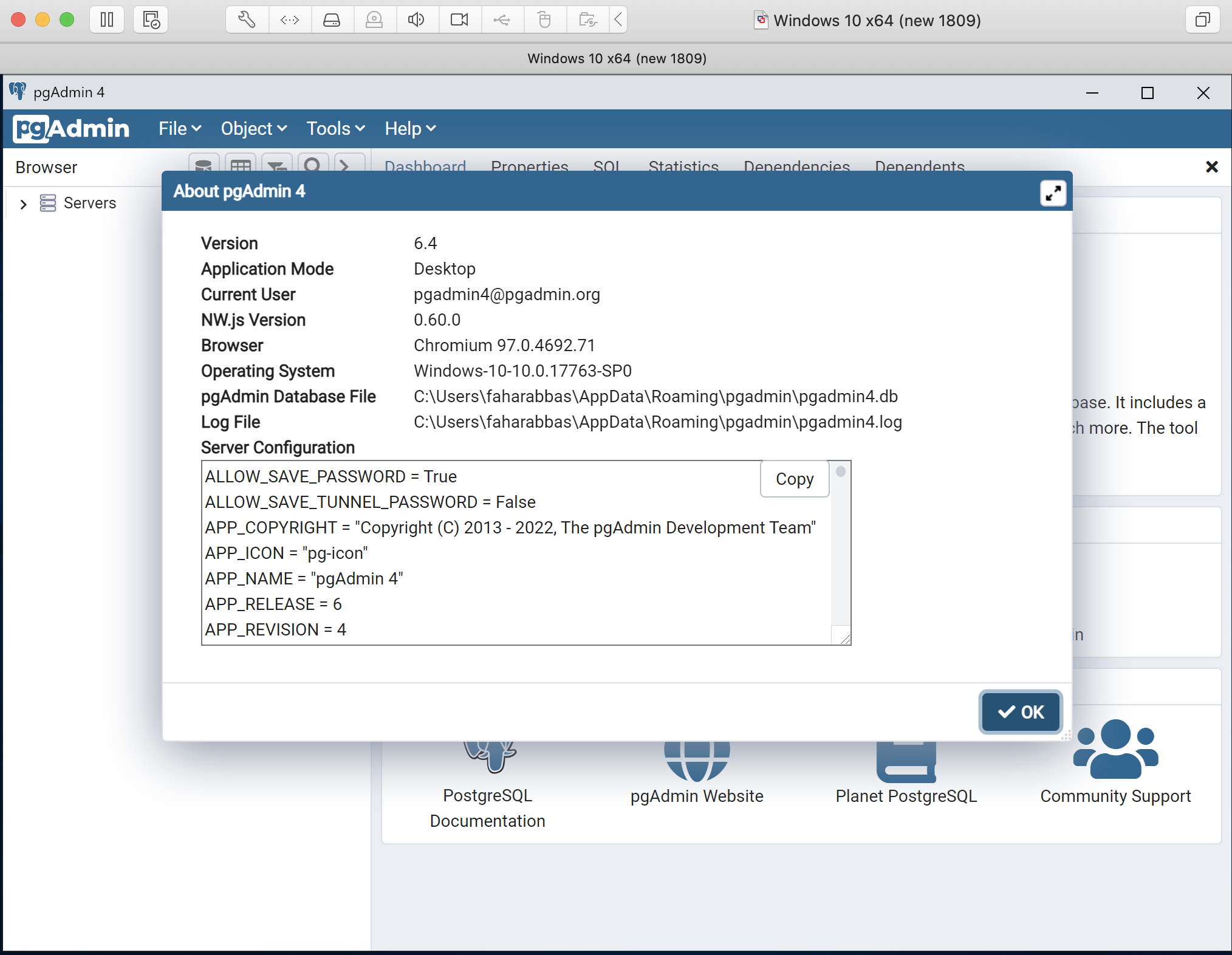
Task: Click the APP_COPYRIGHT configuration line
Action: pos(510,527)
